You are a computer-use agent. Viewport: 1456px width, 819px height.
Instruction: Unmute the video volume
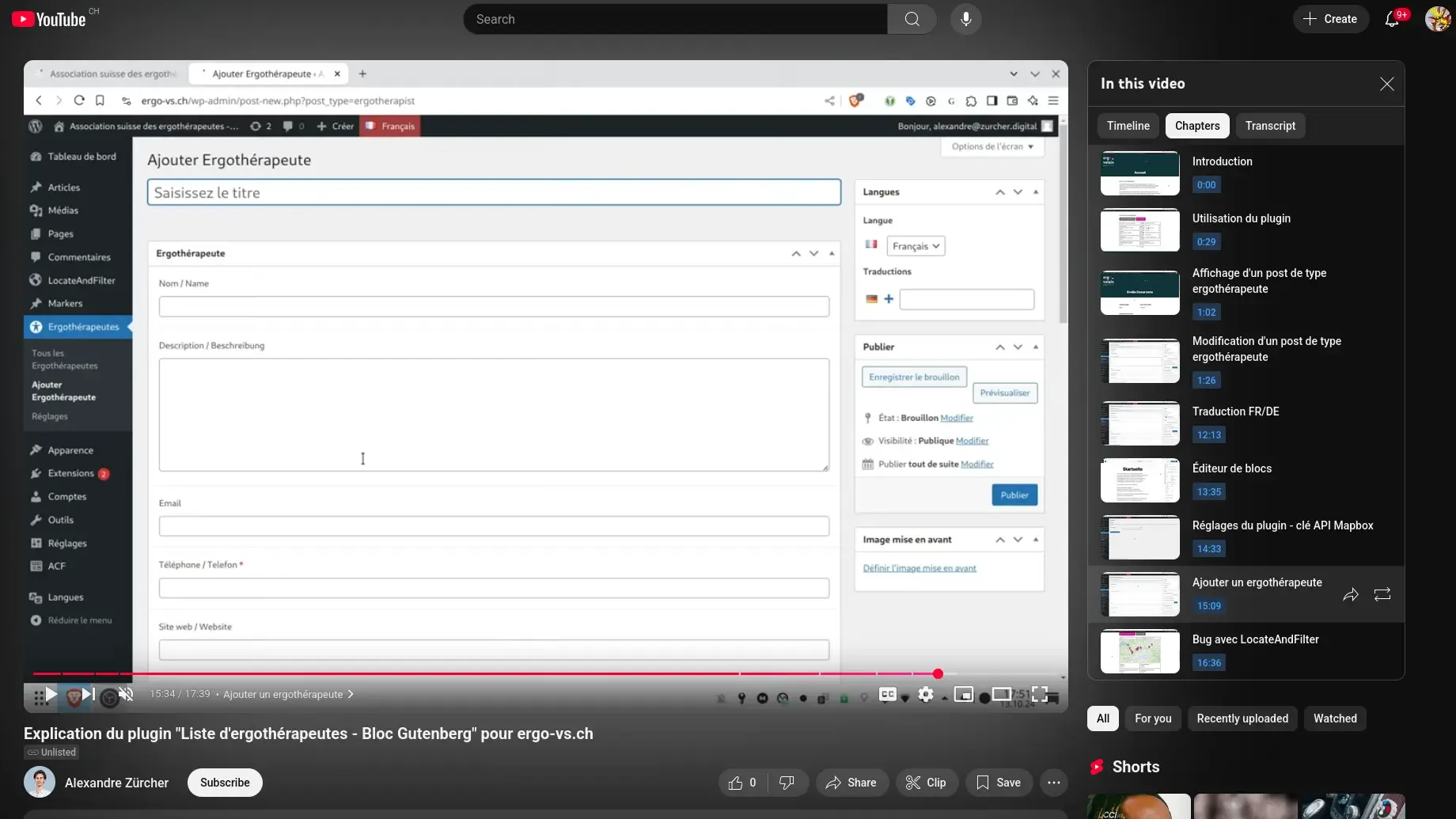[126, 695]
